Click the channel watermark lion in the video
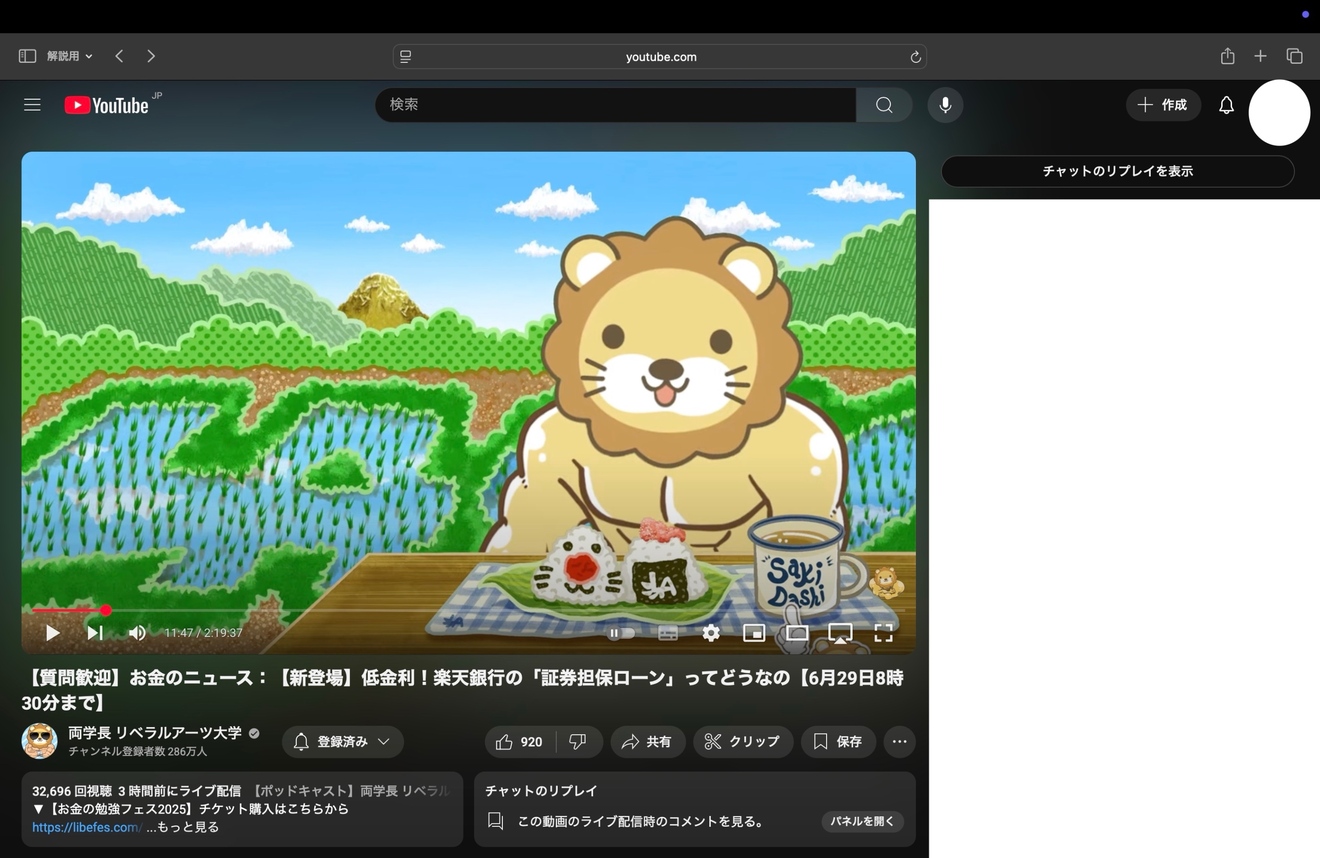The image size is (1320, 858). click(x=886, y=582)
